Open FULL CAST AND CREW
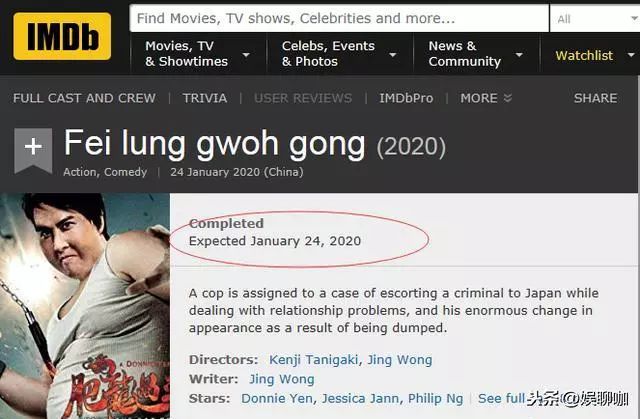Screen dimensions: 640x419 tap(84, 98)
